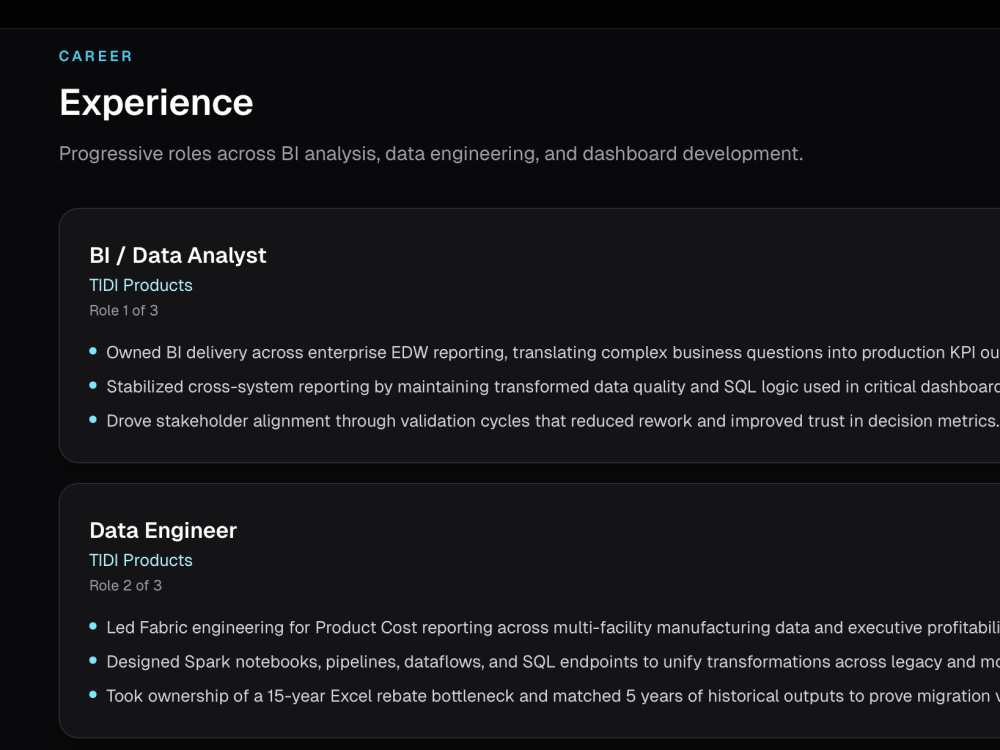The width and height of the screenshot is (1000, 750).
Task: Open TIDI Products link under BI / Data Analyst
Action: pyautogui.click(x=141, y=285)
